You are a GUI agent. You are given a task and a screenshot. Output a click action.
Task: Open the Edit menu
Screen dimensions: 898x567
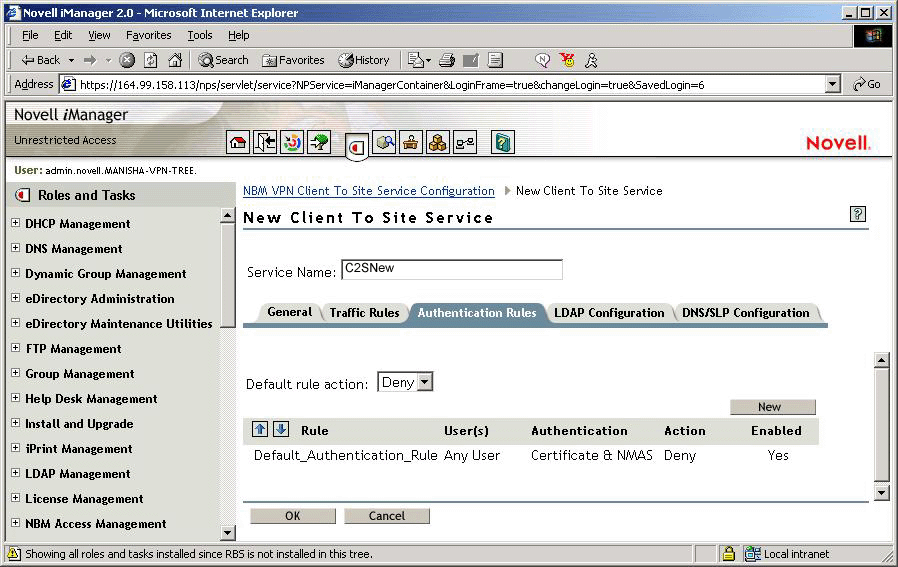coord(63,36)
